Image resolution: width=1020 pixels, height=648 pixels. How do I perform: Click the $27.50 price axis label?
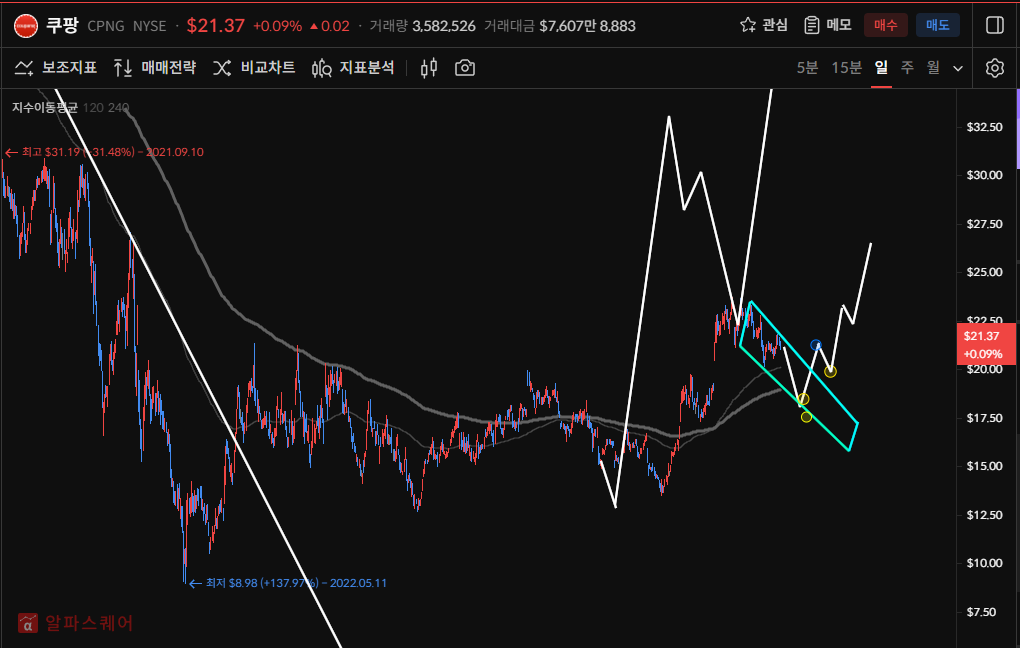tap(984, 224)
